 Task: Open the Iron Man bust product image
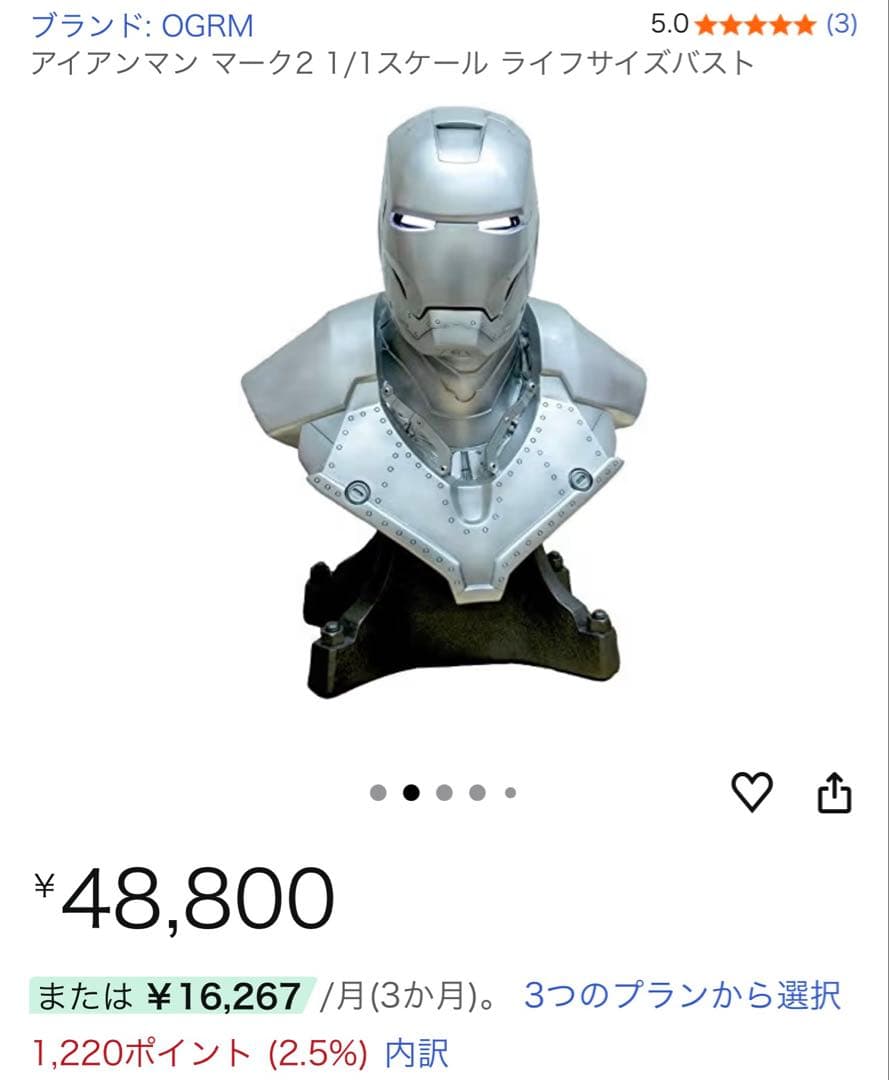[444, 403]
